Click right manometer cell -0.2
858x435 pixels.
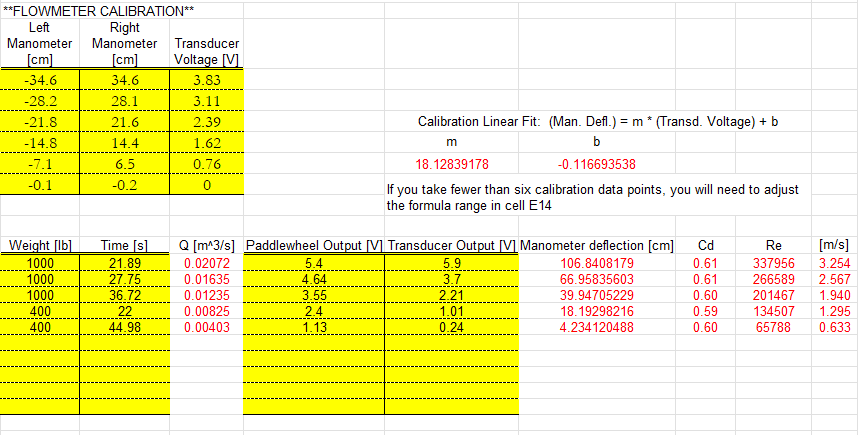click(125, 184)
